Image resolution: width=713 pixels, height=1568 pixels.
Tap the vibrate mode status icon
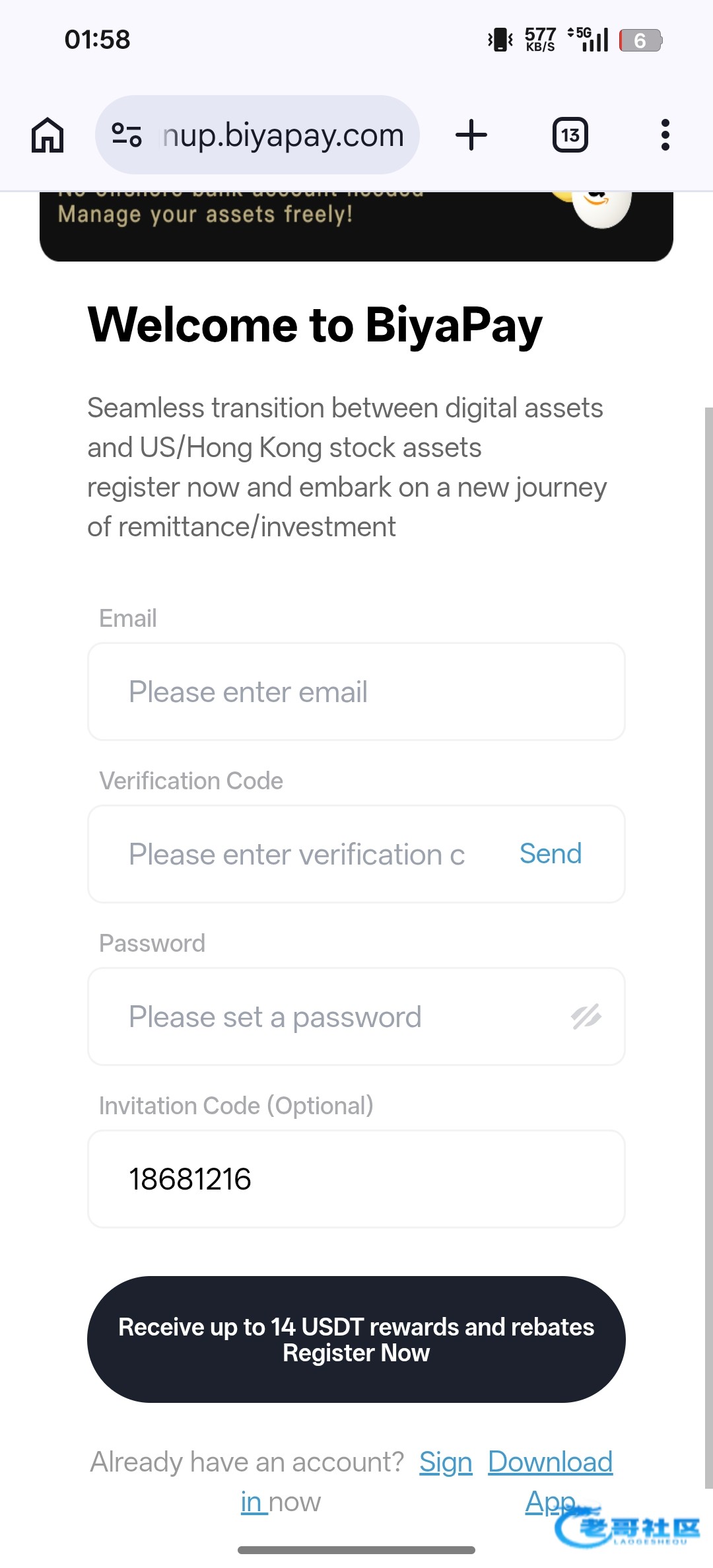pyautogui.click(x=500, y=40)
